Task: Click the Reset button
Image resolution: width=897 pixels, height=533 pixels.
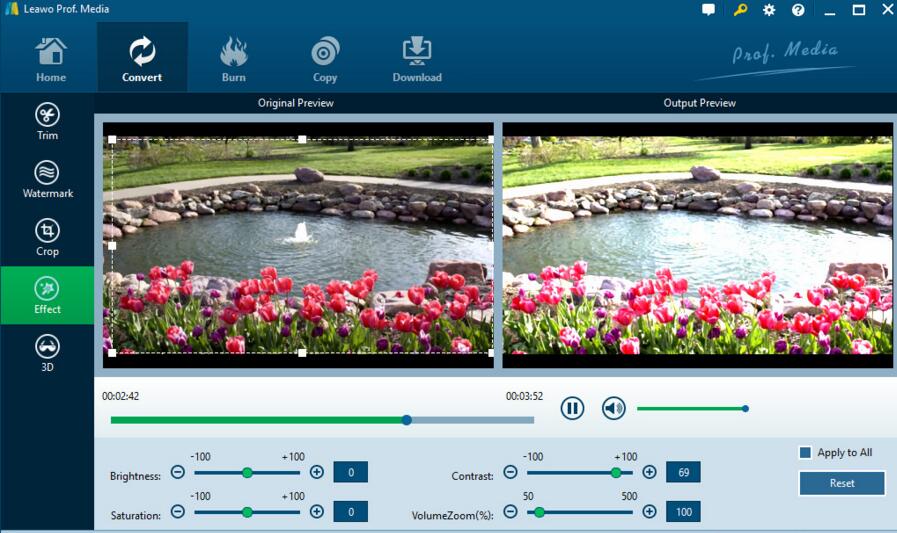Action: (x=842, y=483)
